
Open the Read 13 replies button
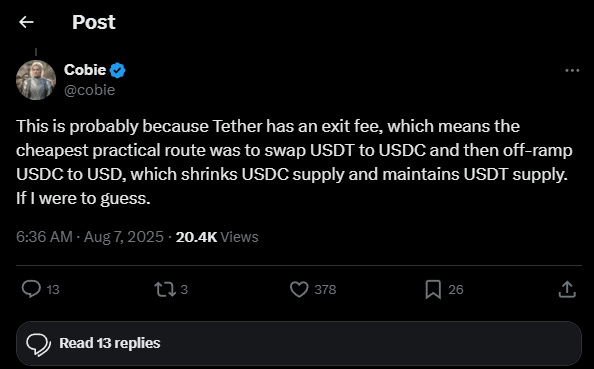pyautogui.click(x=299, y=343)
